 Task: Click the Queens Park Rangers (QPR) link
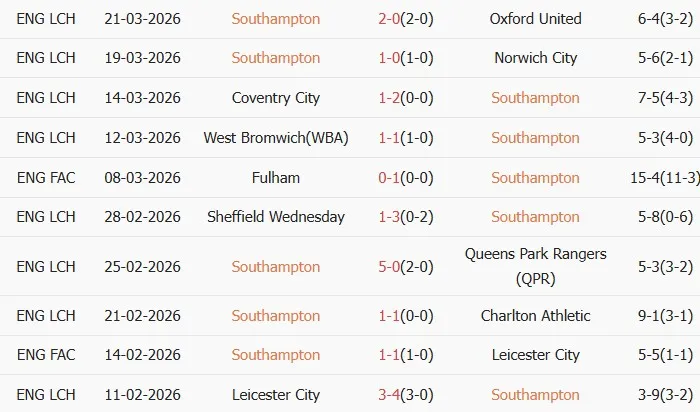[x=535, y=266]
